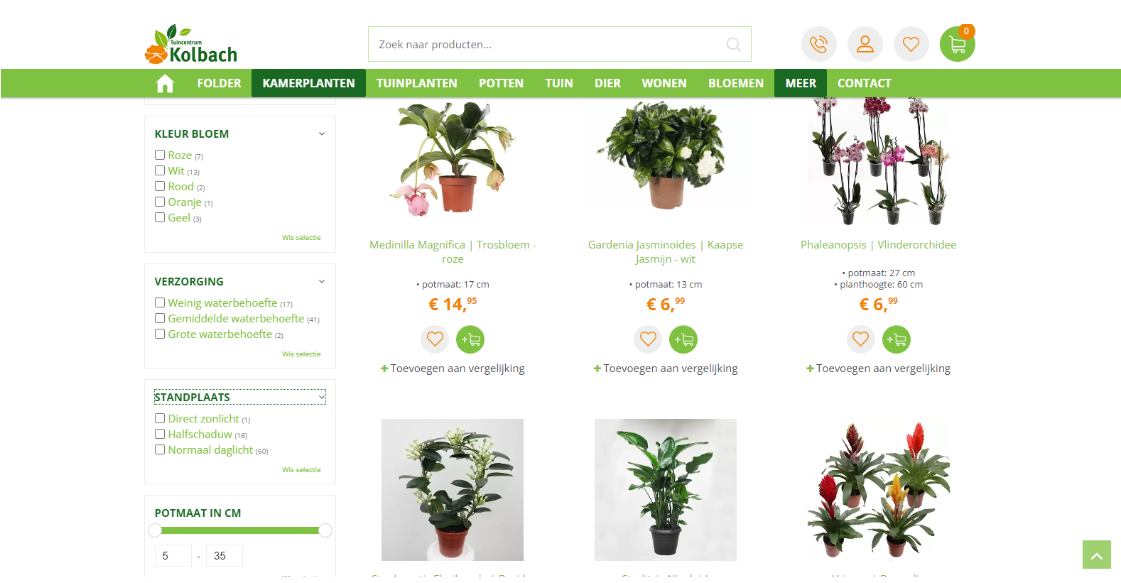Image resolution: width=1121 pixels, height=583 pixels.
Task: Add Phalaenopsis orchid to cart
Action: [897, 339]
